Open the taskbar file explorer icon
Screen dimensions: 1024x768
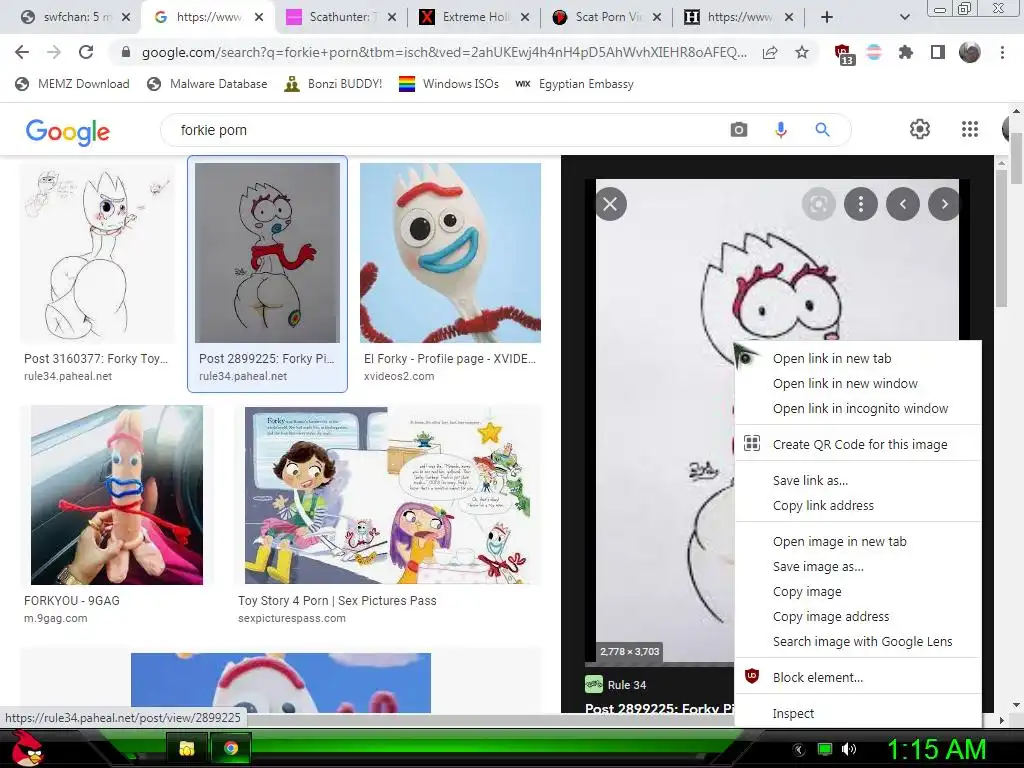pos(187,748)
